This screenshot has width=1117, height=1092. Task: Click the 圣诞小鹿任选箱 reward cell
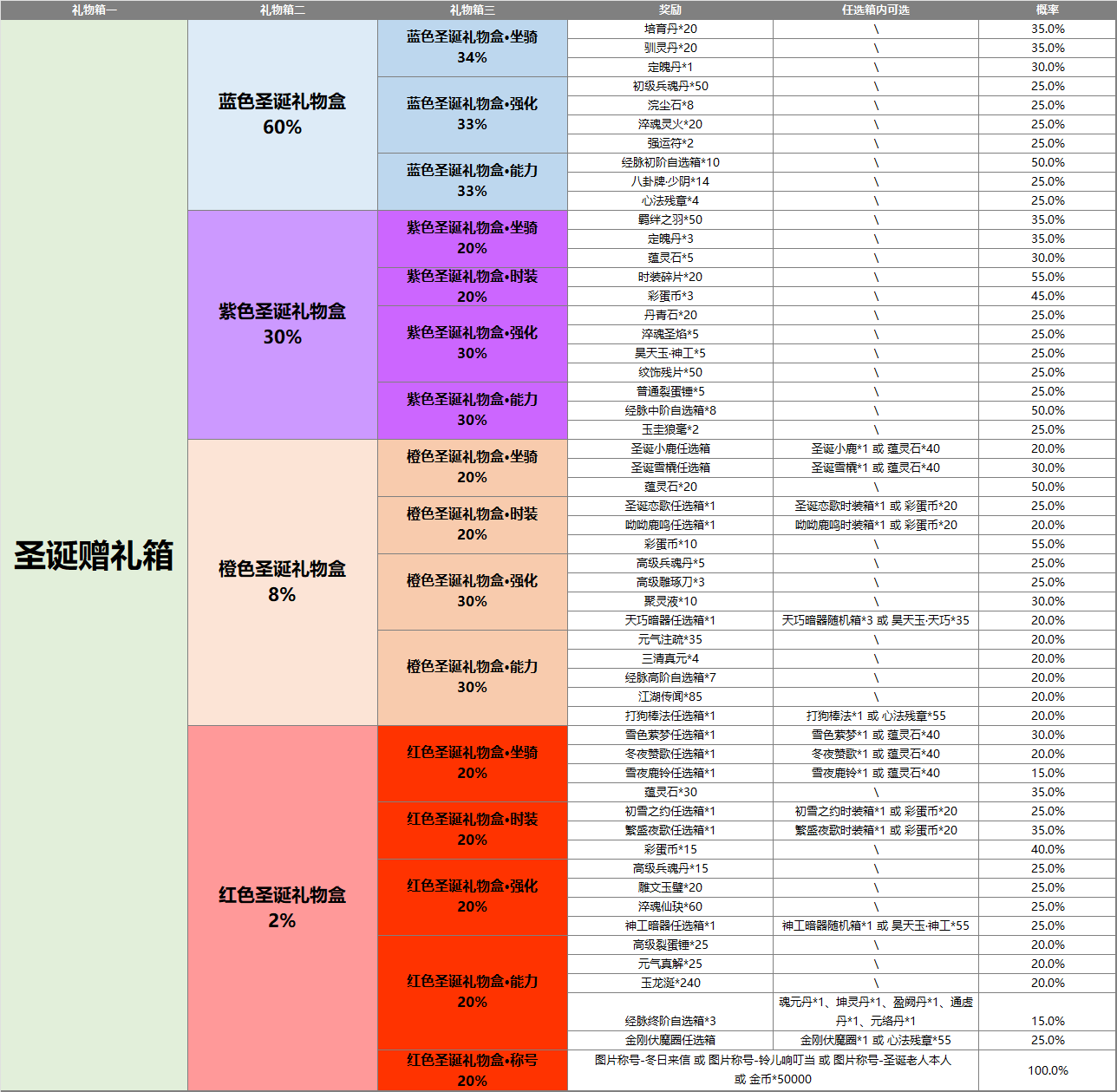coord(670,448)
